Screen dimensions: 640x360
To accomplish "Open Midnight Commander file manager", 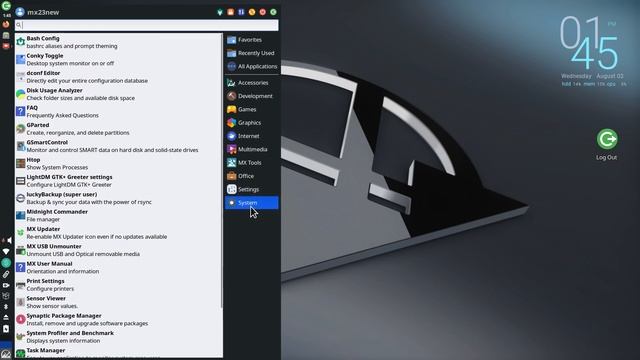I will click(x=118, y=216).
